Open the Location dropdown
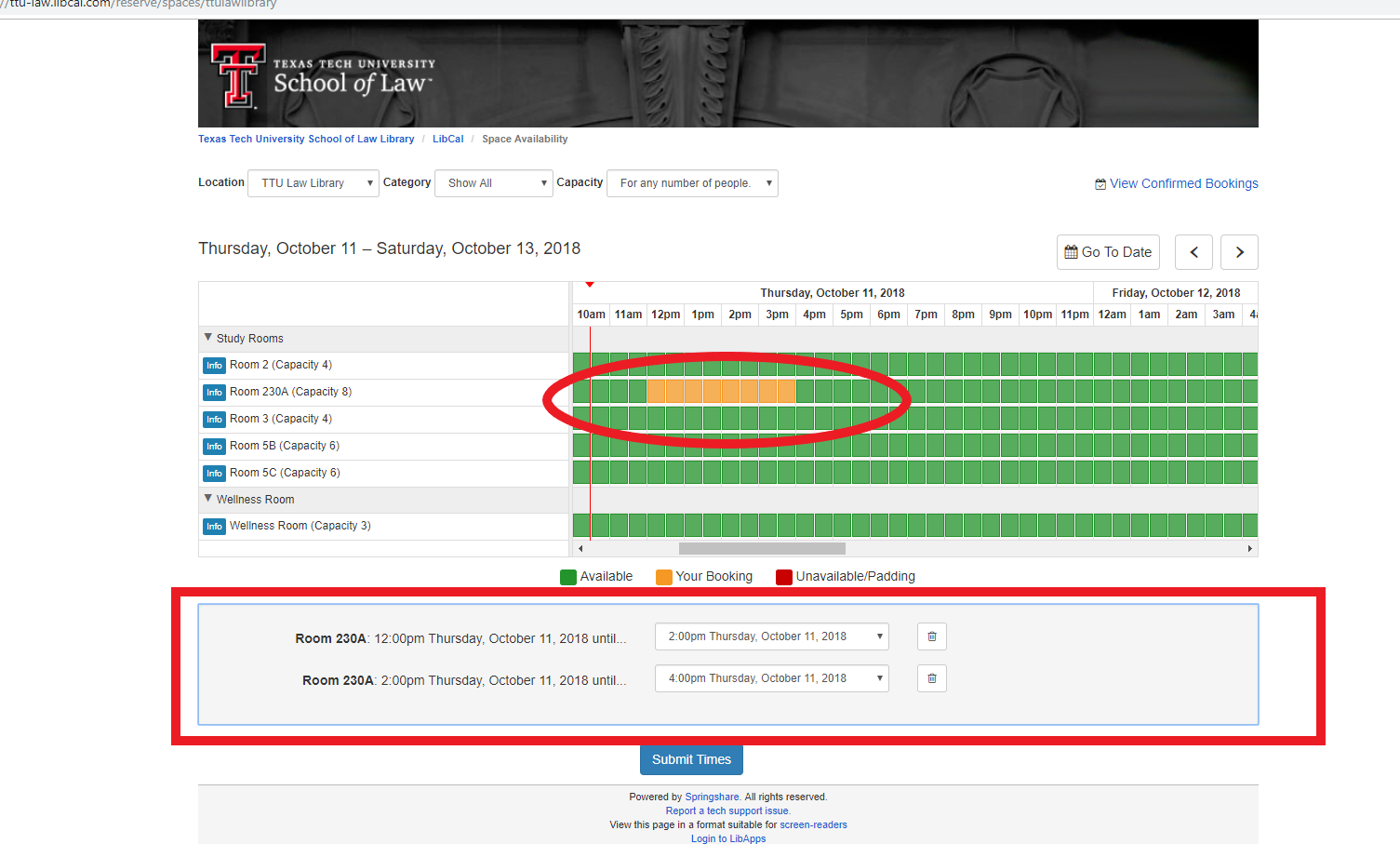1400x844 pixels. tap(313, 183)
